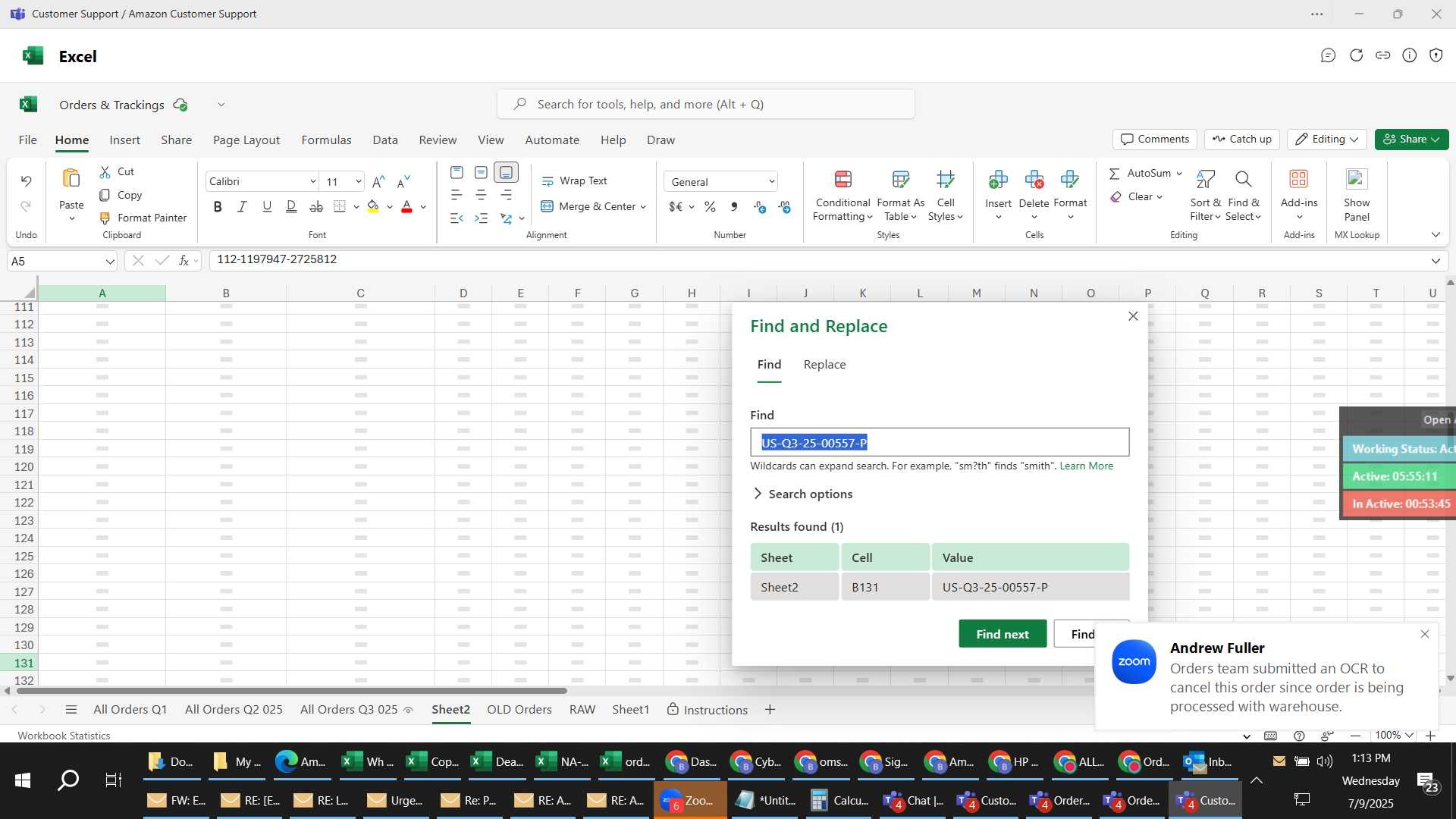Open the font size 11 dropdown
Screen dimensions: 1456x819
(x=358, y=182)
